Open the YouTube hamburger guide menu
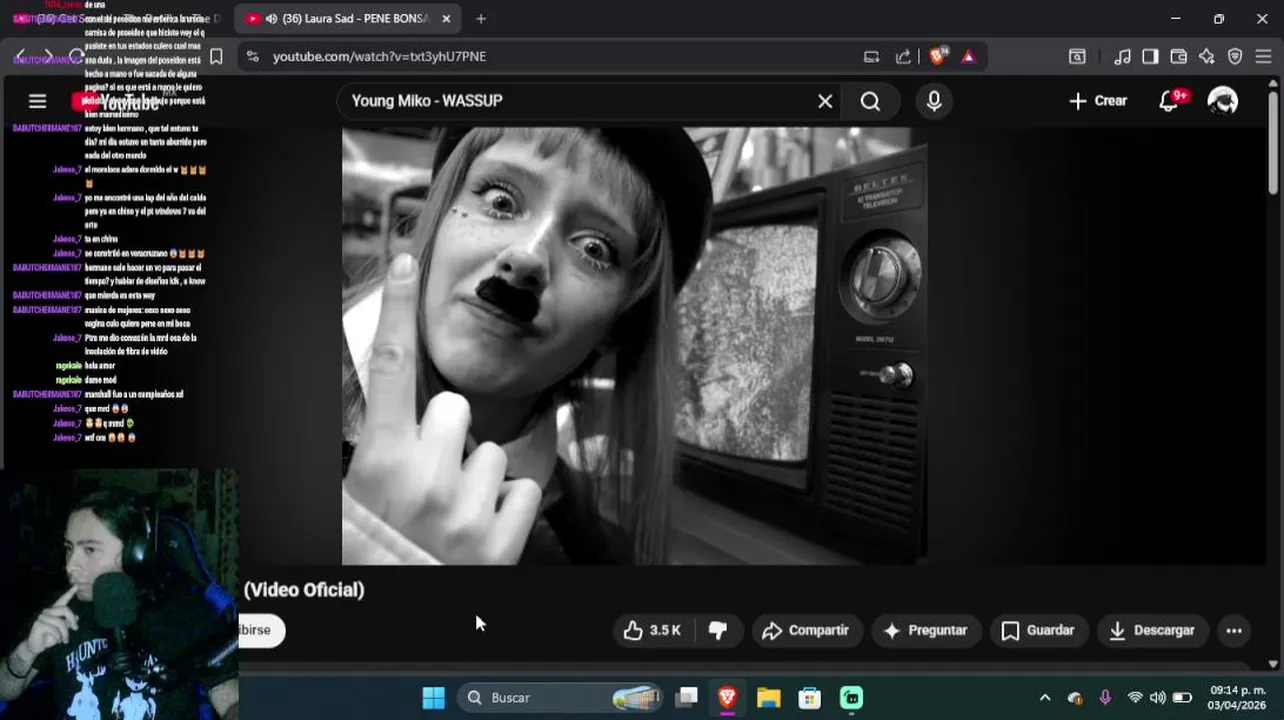This screenshot has width=1284, height=720. [37, 101]
